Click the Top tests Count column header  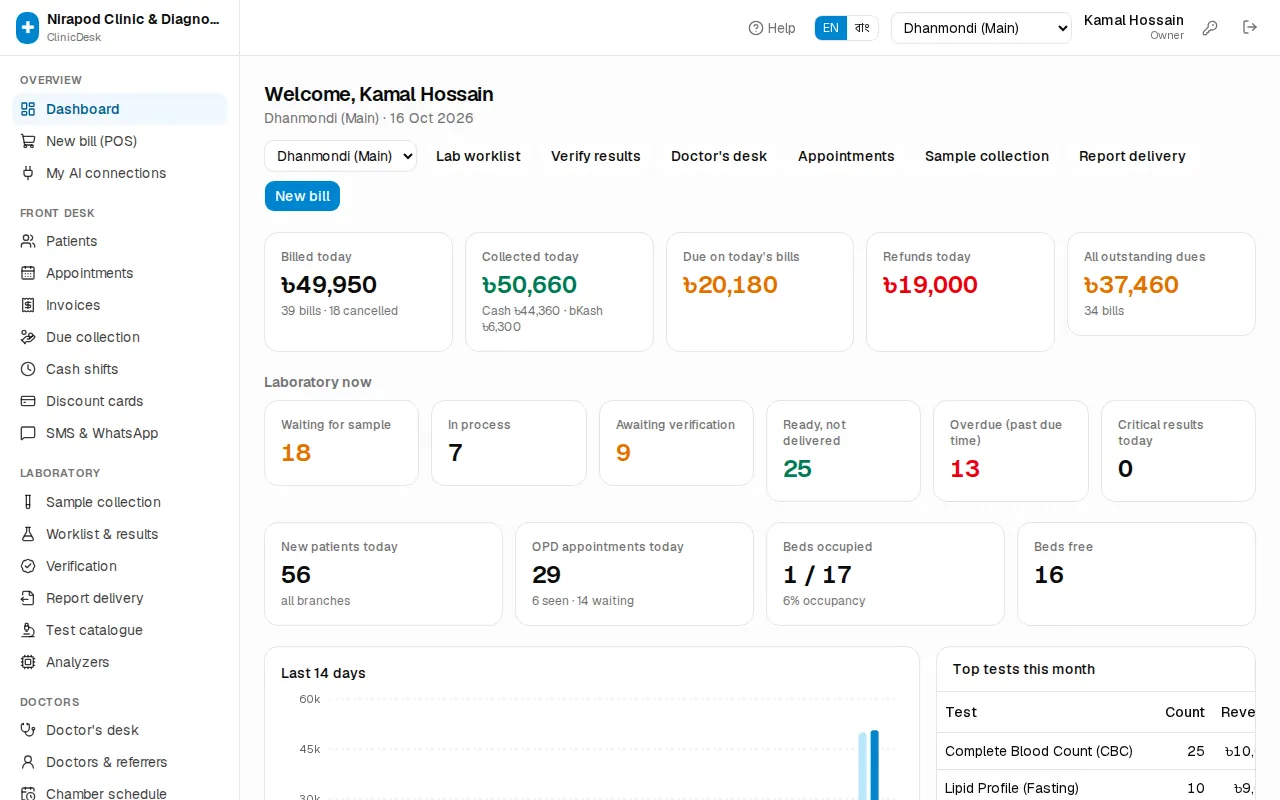pyautogui.click(x=1185, y=712)
